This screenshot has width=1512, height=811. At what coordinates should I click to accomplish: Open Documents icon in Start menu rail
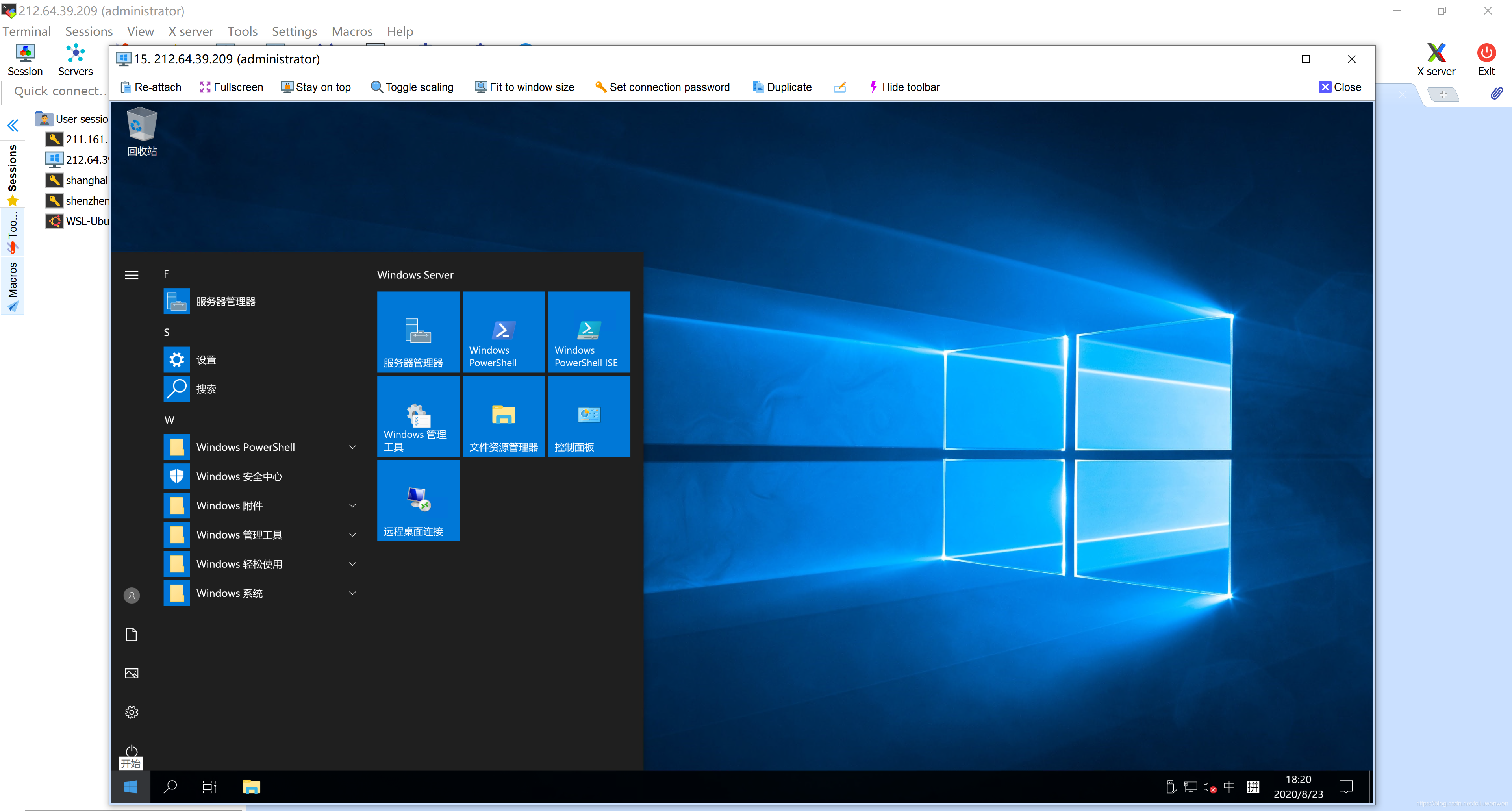click(x=132, y=634)
